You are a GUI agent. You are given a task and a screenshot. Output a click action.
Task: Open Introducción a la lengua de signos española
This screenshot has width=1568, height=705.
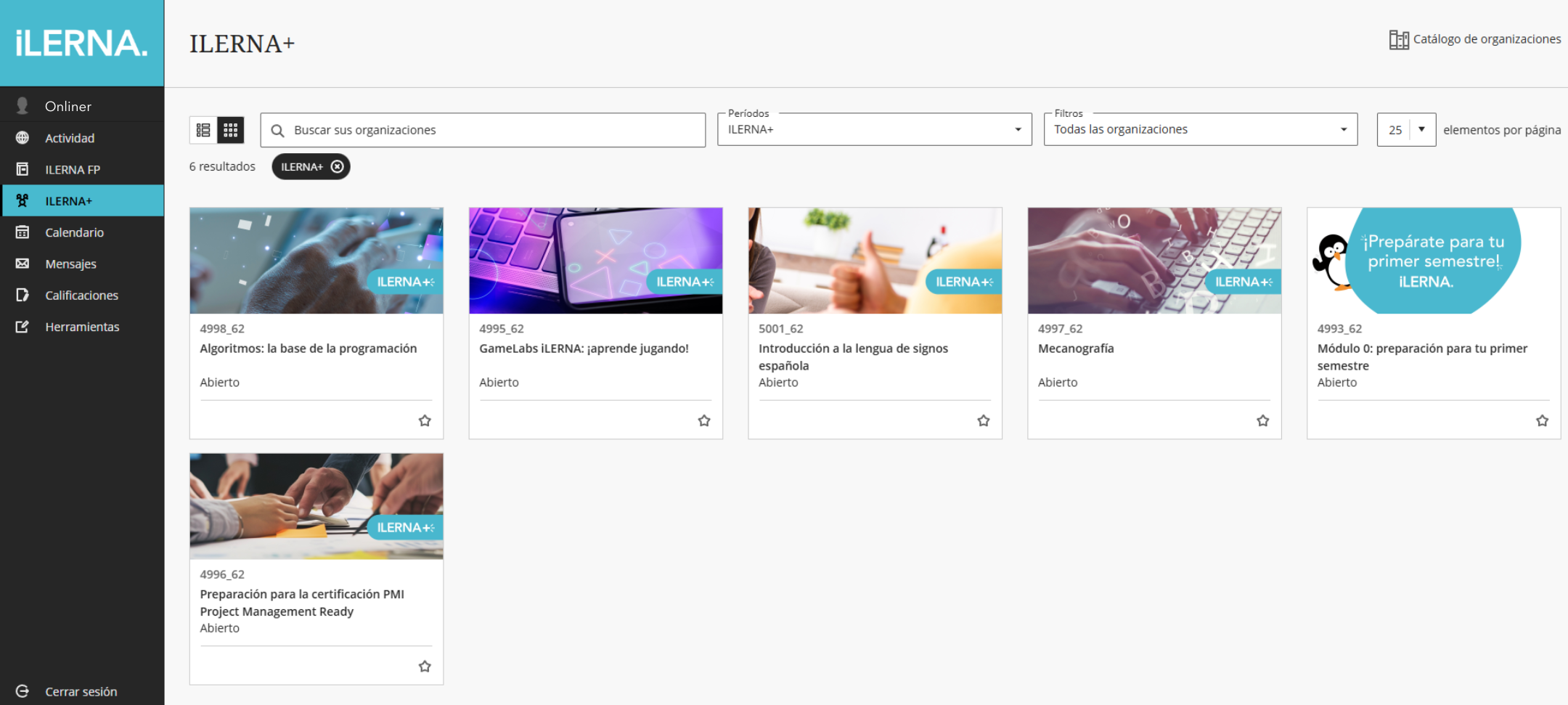pyautogui.click(x=853, y=357)
